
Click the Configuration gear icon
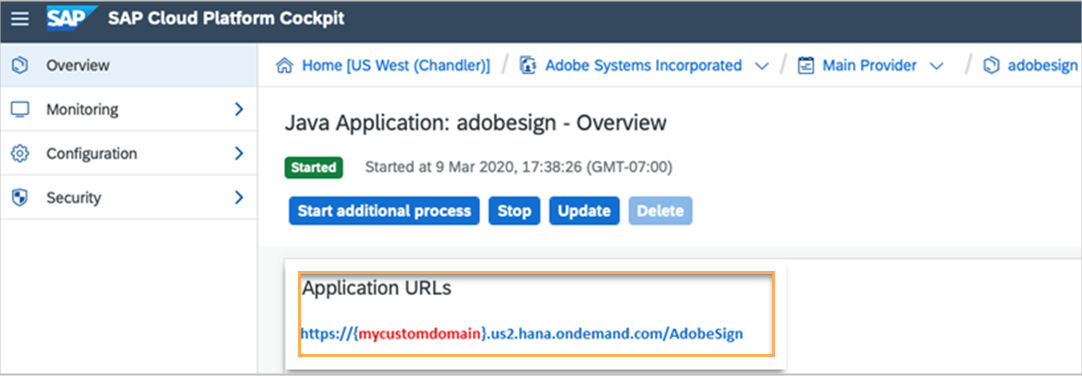[x=20, y=153]
